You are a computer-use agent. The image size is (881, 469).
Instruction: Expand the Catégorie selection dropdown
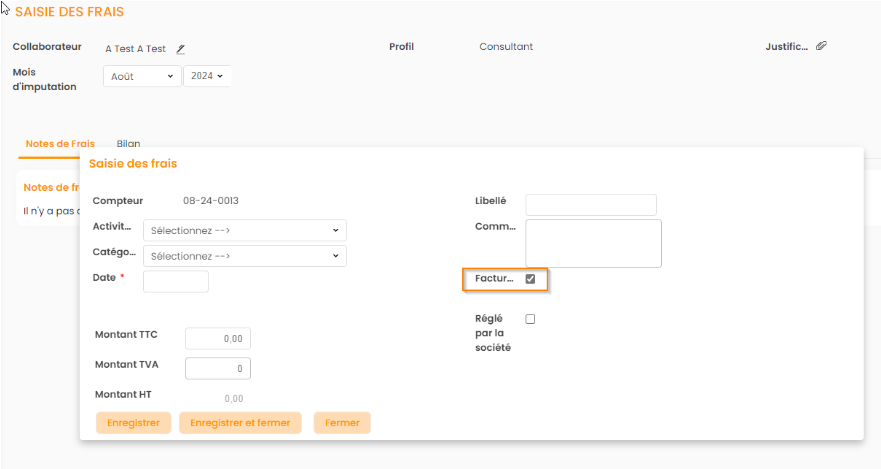(245, 256)
